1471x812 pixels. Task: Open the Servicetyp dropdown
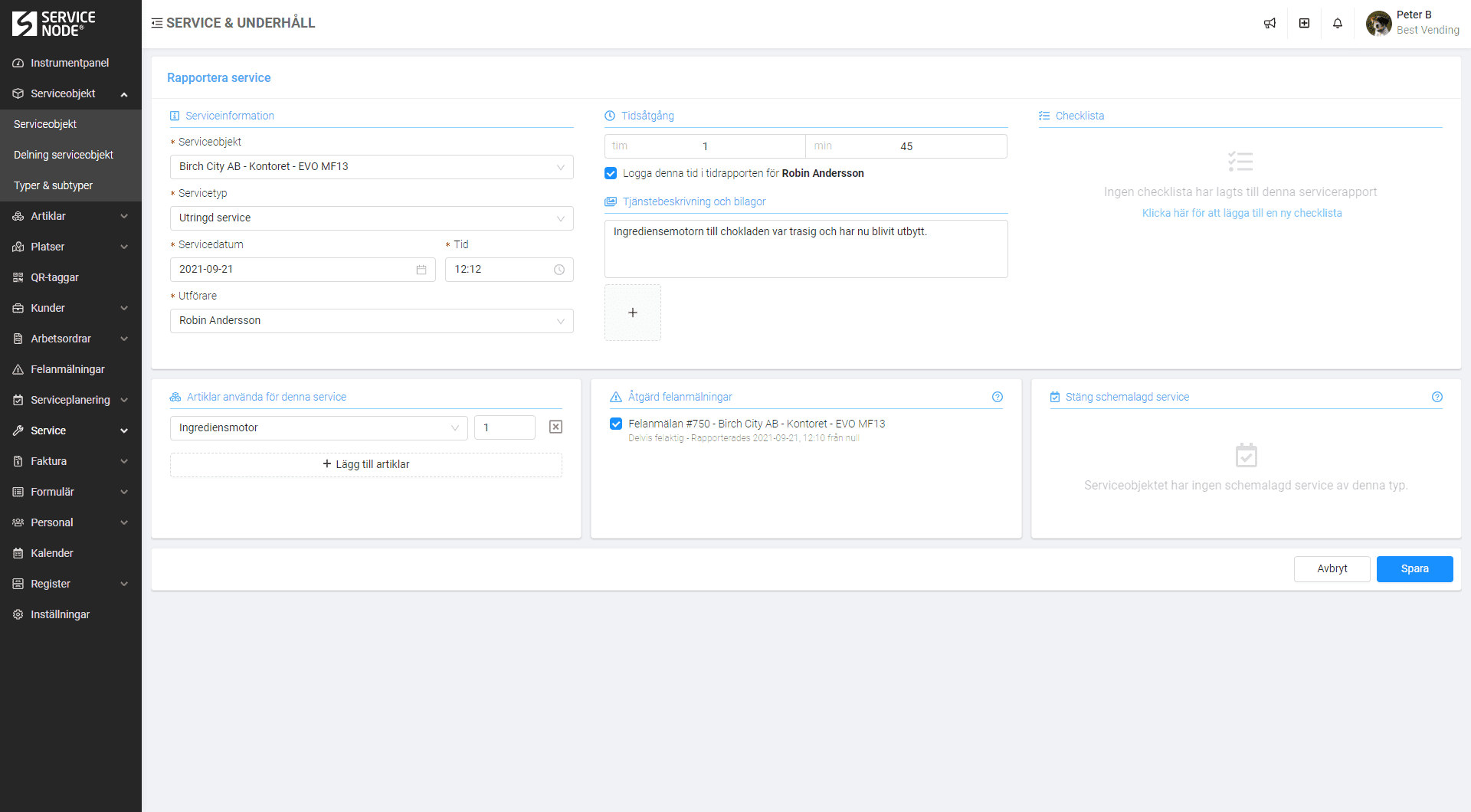pos(371,218)
